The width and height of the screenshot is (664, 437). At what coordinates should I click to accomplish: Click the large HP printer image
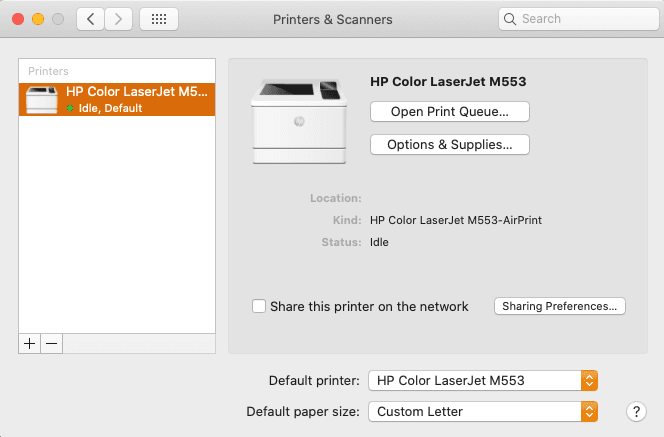tap(298, 120)
